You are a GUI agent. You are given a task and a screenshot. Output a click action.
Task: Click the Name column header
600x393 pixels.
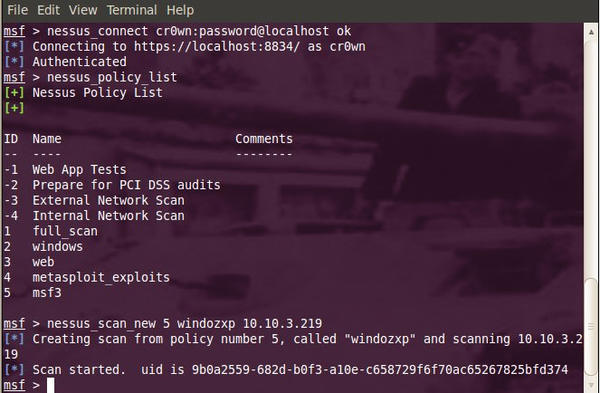(x=47, y=139)
